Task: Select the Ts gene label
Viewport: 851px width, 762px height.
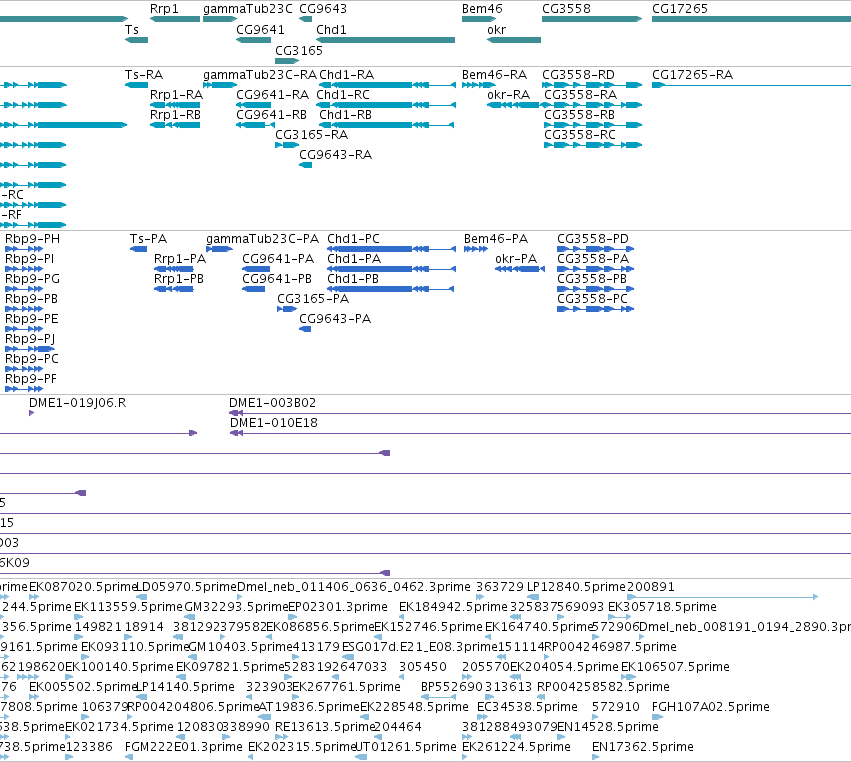Action: 132,30
